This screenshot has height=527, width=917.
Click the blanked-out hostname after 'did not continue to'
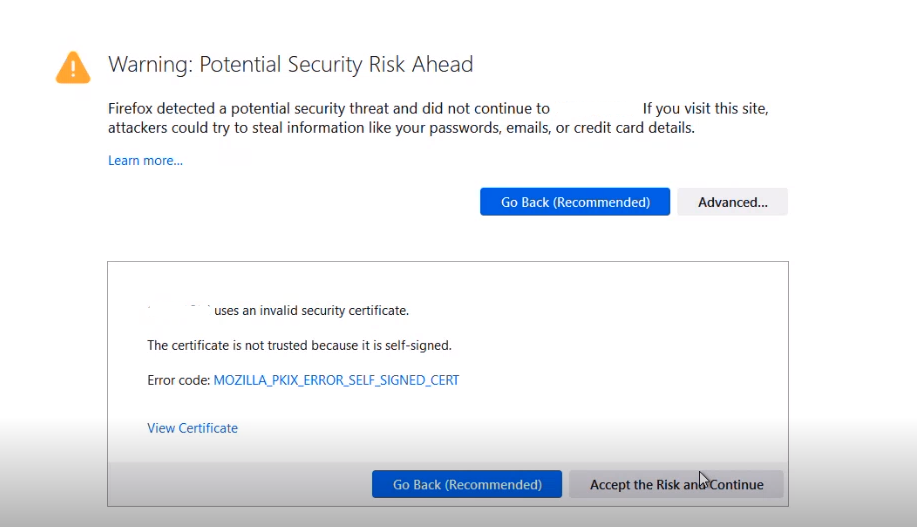coord(596,109)
